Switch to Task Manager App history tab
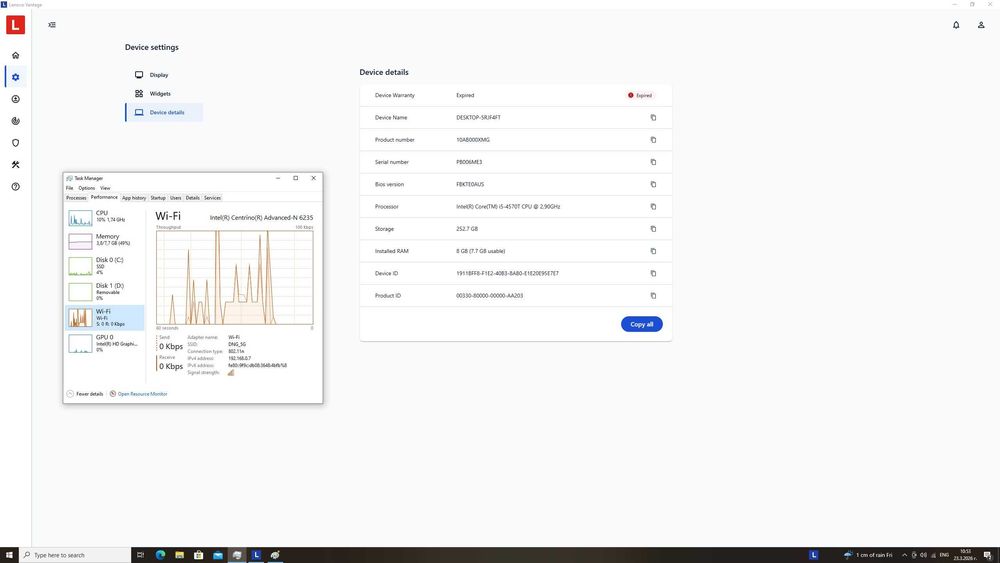 coord(134,198)
